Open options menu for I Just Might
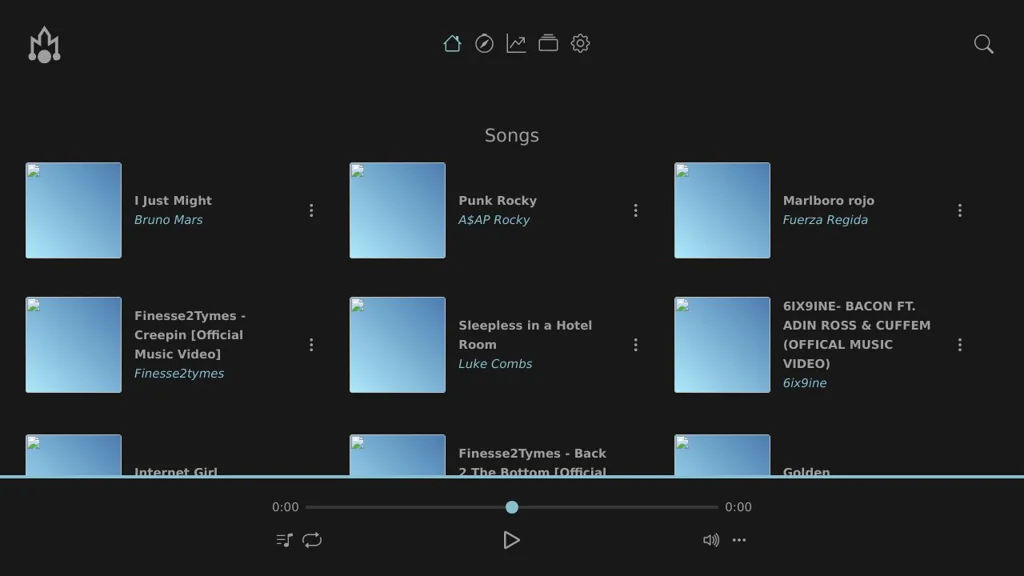The width and height of the screenshot is (1024, 576). point(312,210)
